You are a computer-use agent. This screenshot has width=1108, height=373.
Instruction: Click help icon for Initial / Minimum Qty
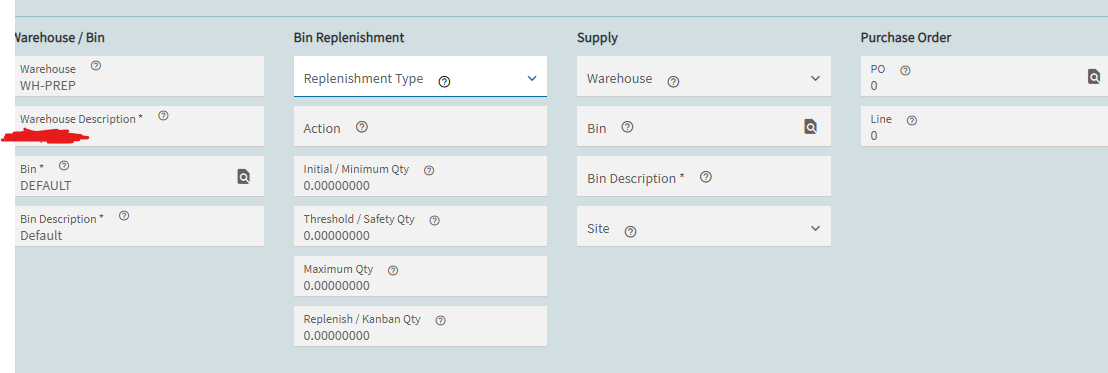click(429, 170)
